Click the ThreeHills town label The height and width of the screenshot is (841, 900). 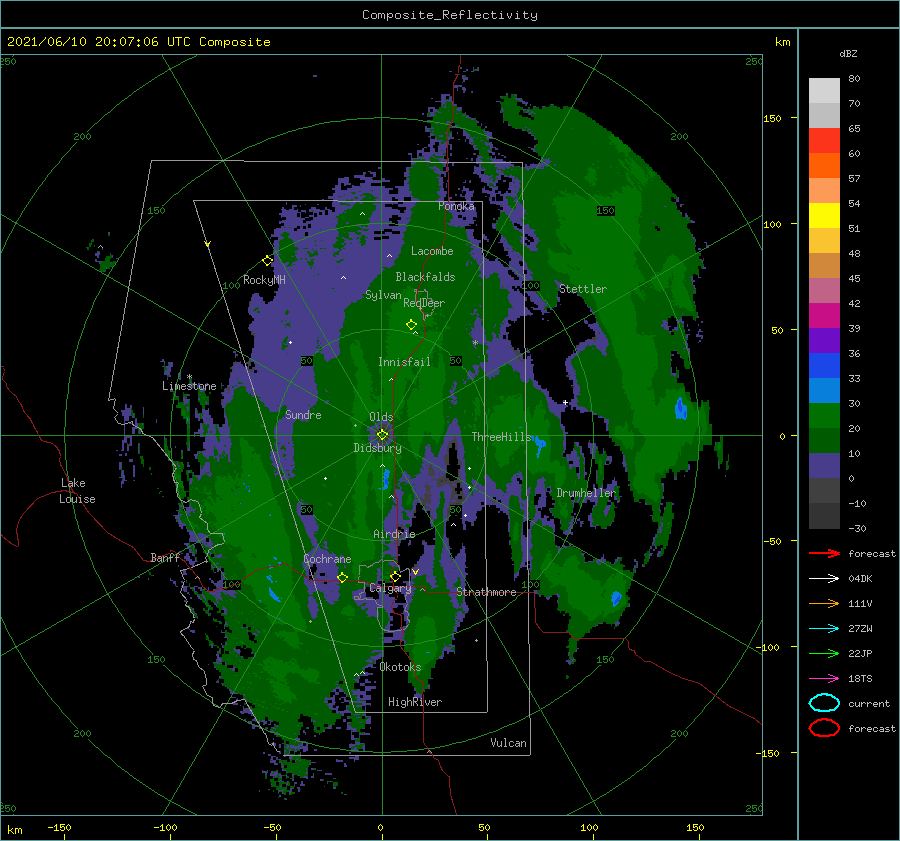pos(502,437)
